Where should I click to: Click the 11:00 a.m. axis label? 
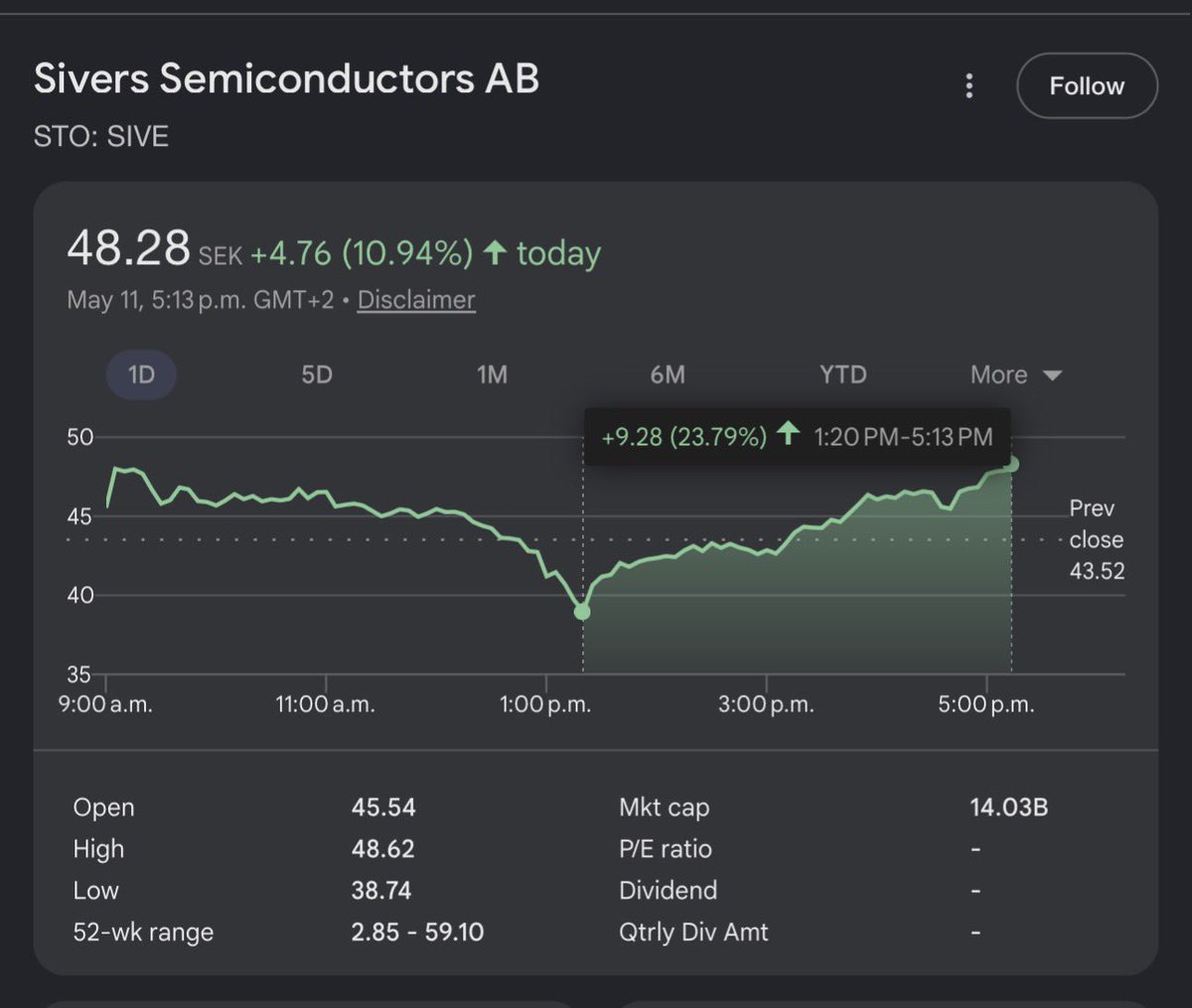(x=326, y=705)
